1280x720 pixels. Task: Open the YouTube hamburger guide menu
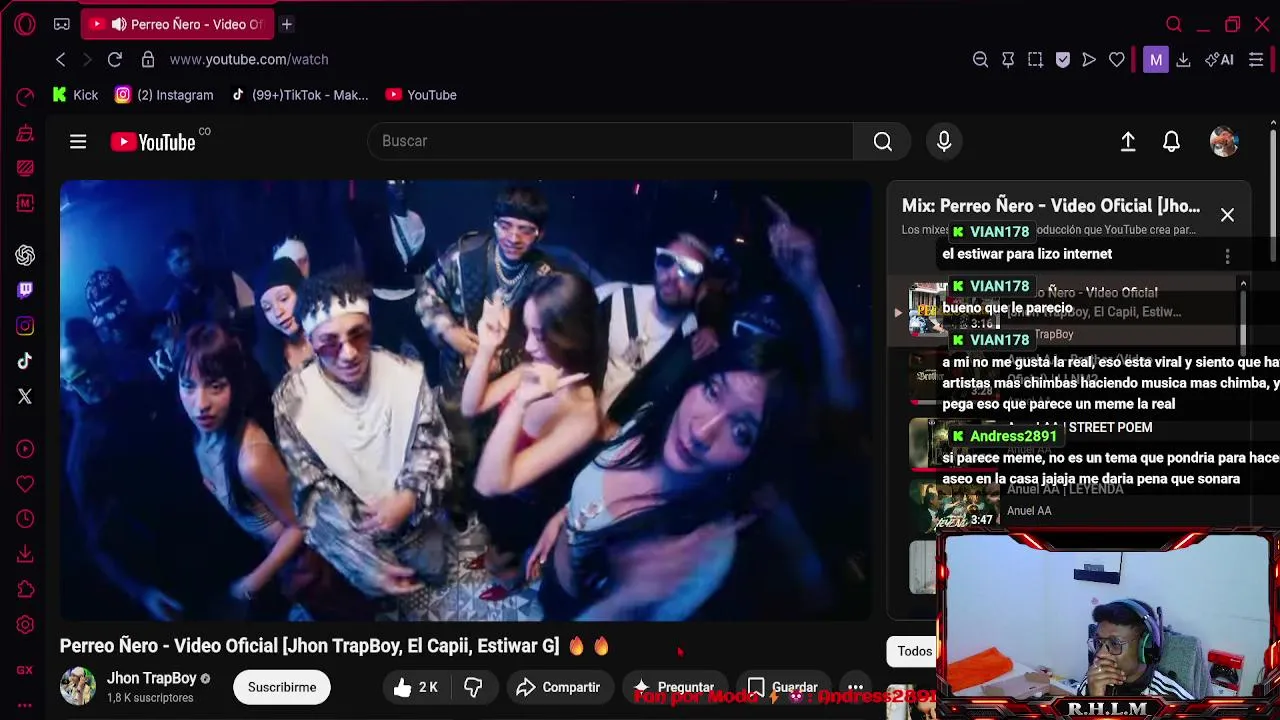(x=78, y=141)
